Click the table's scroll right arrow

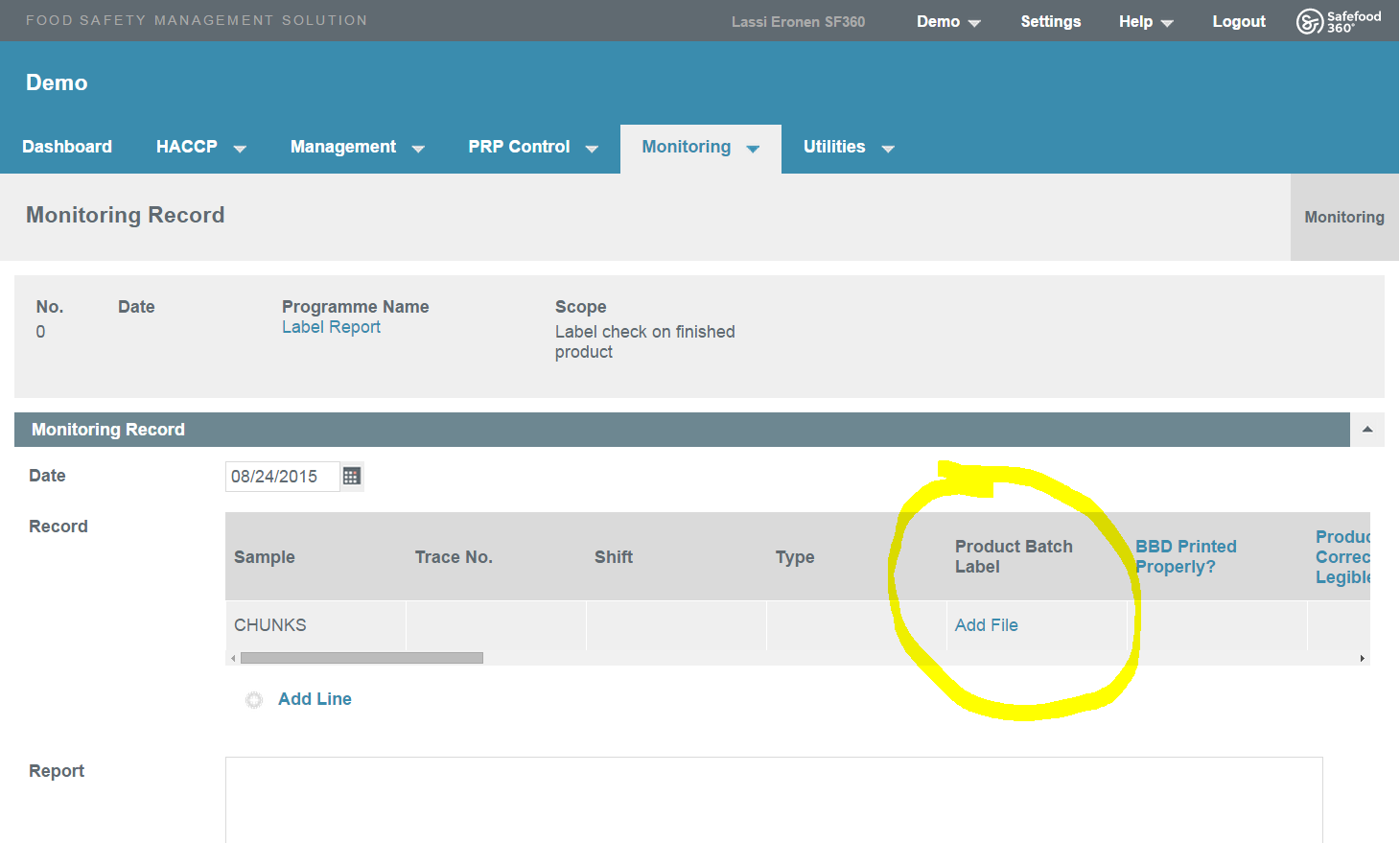tap(1362, 658)
